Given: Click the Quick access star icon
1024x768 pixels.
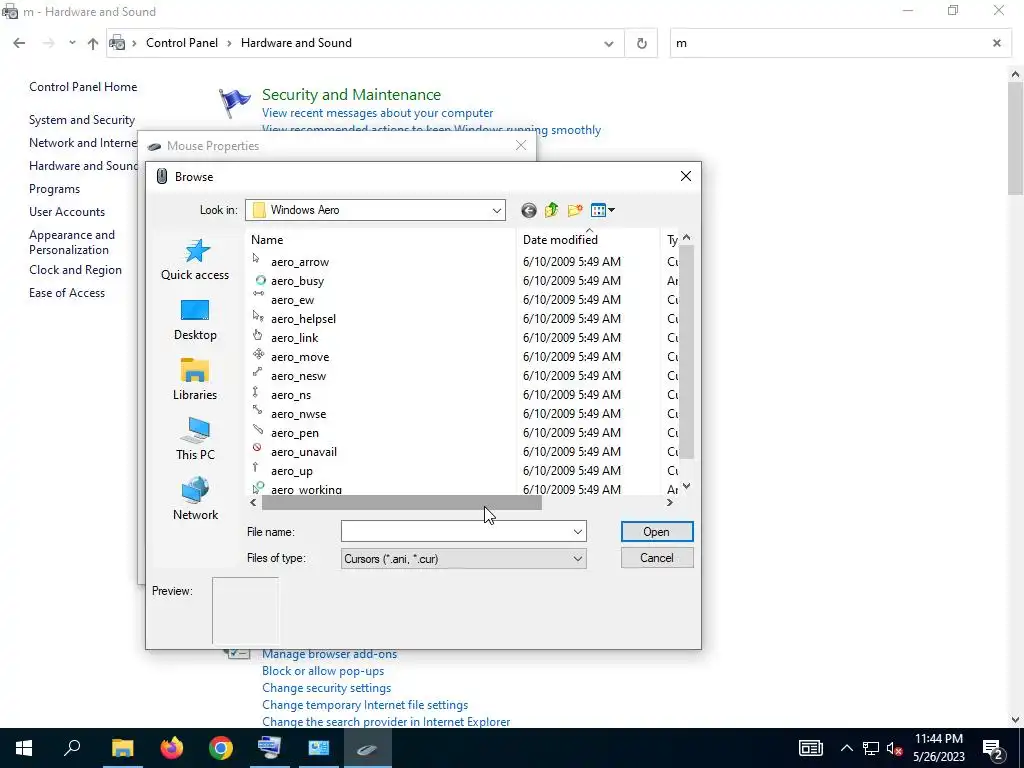Looking at the screenshot, I should (x=197, y=251).
